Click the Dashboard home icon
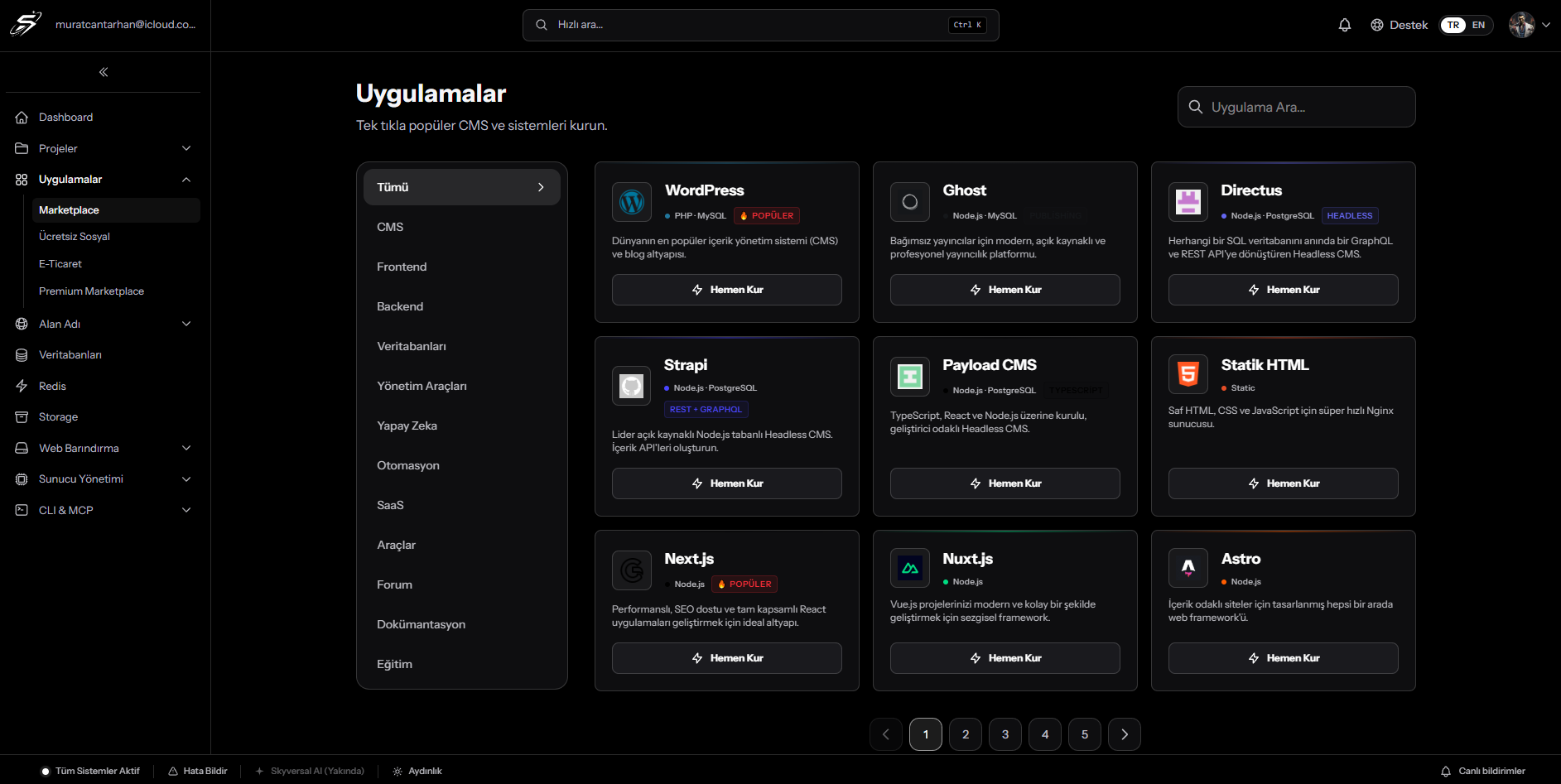 [x=22, y=118]
